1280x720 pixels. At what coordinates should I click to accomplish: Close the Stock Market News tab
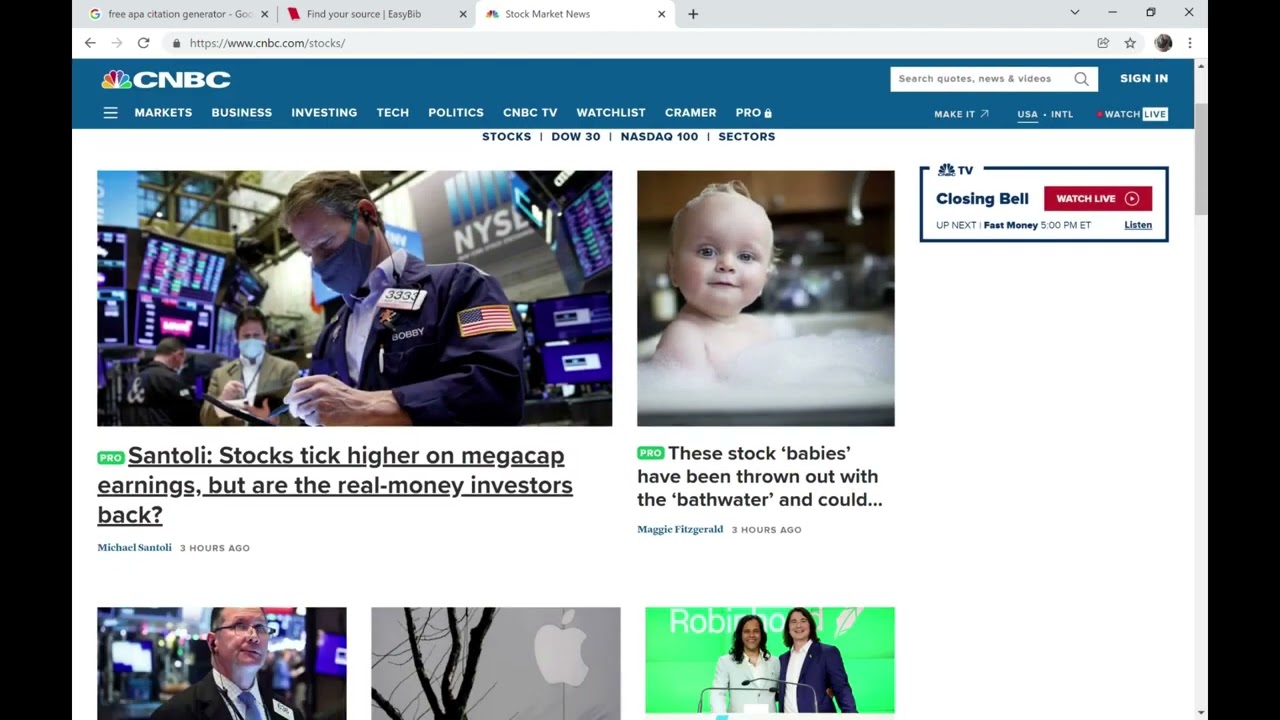(x=661, y=14)
